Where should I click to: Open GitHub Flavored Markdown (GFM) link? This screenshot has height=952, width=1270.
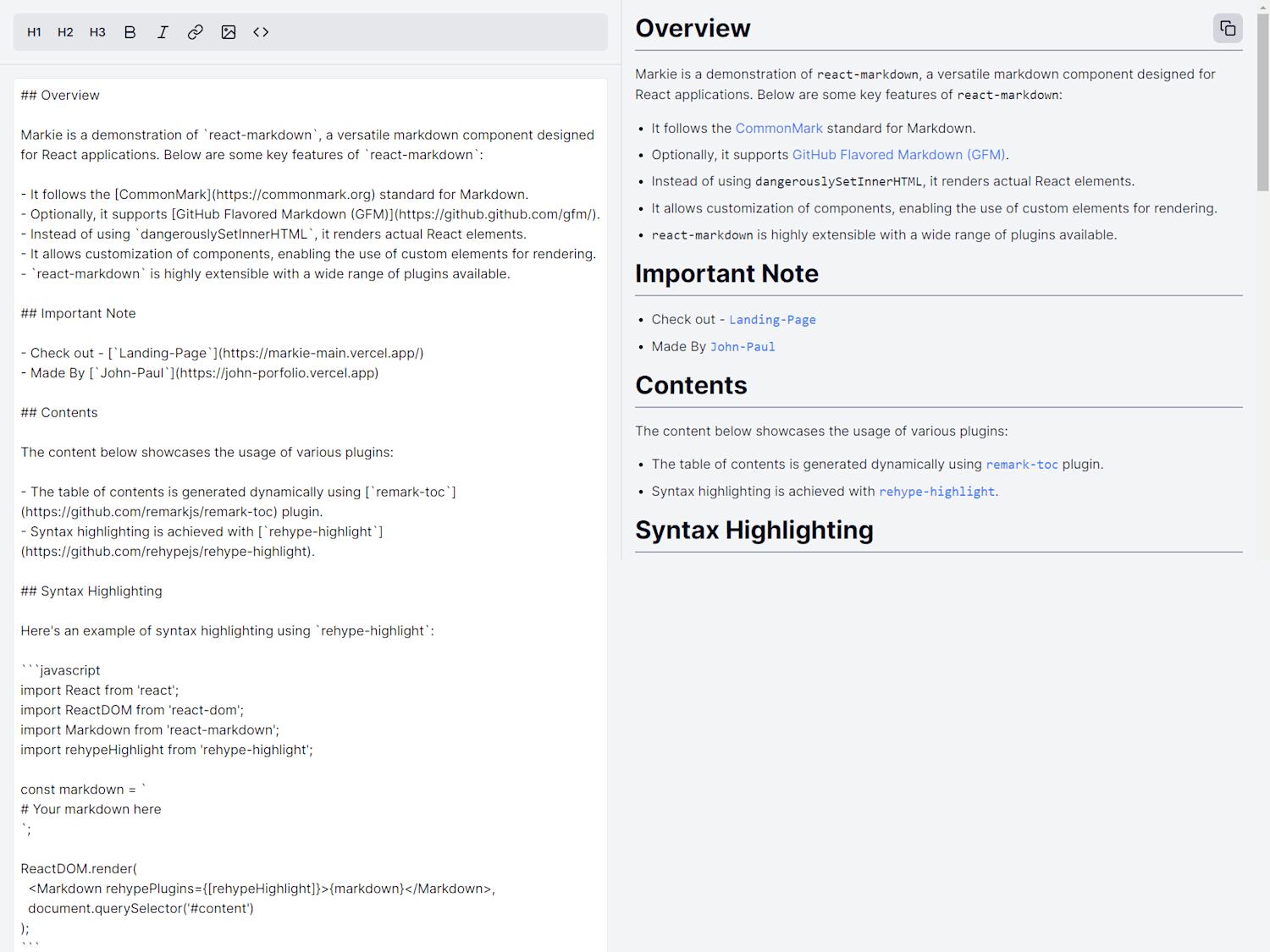[x=898, y=155]
